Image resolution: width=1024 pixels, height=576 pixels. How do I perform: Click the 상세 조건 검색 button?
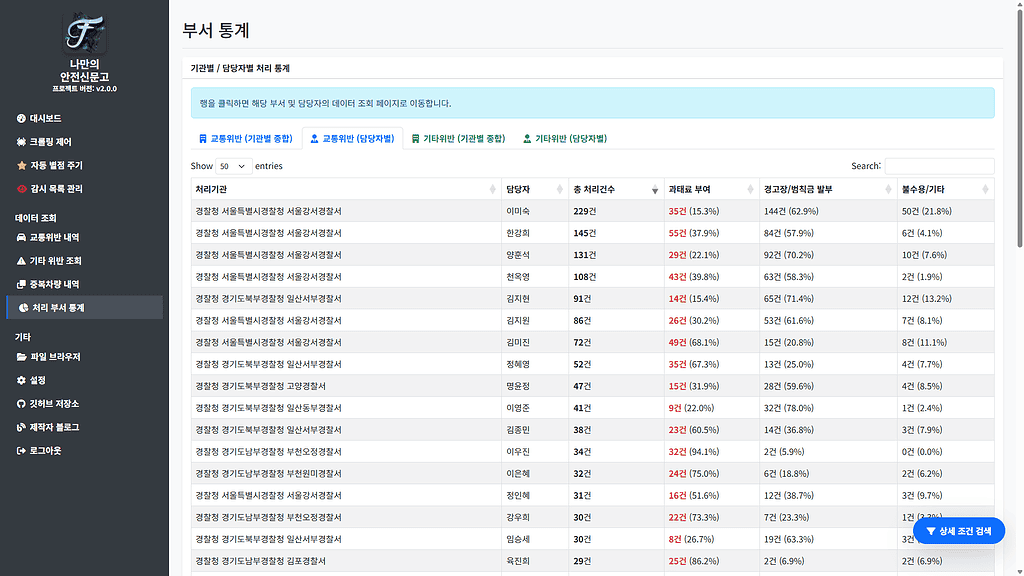958,531
